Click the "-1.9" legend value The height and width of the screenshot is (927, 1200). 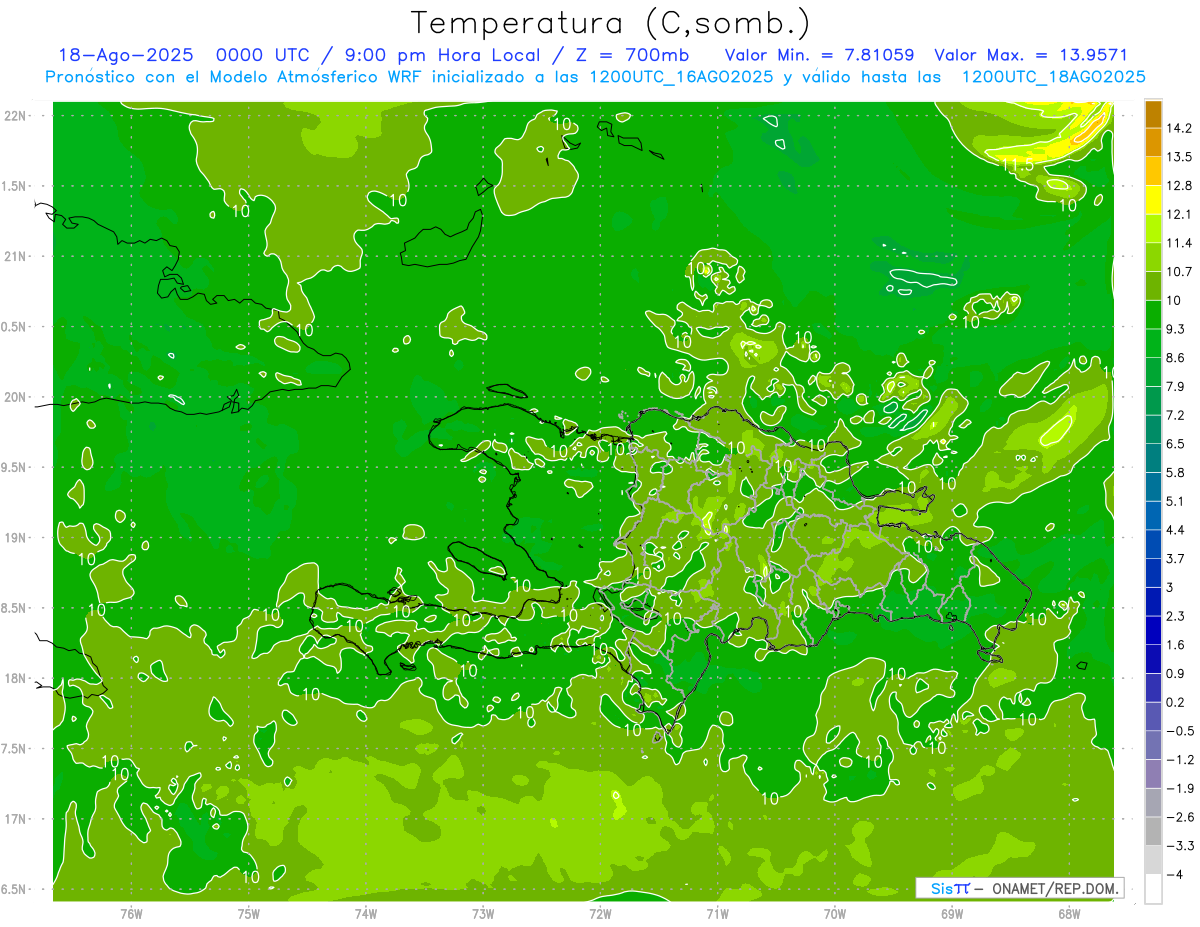click(1179, 788)
